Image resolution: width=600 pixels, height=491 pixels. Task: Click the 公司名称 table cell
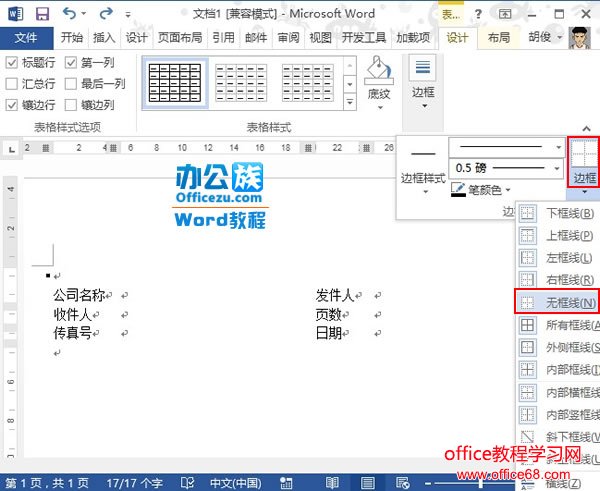(x=79, y=295)
